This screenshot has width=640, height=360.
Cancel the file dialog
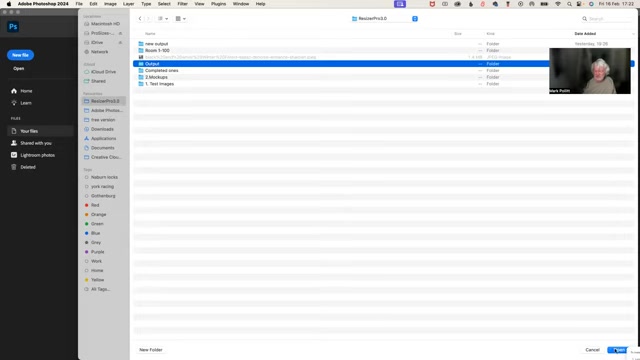coord(592,350)
